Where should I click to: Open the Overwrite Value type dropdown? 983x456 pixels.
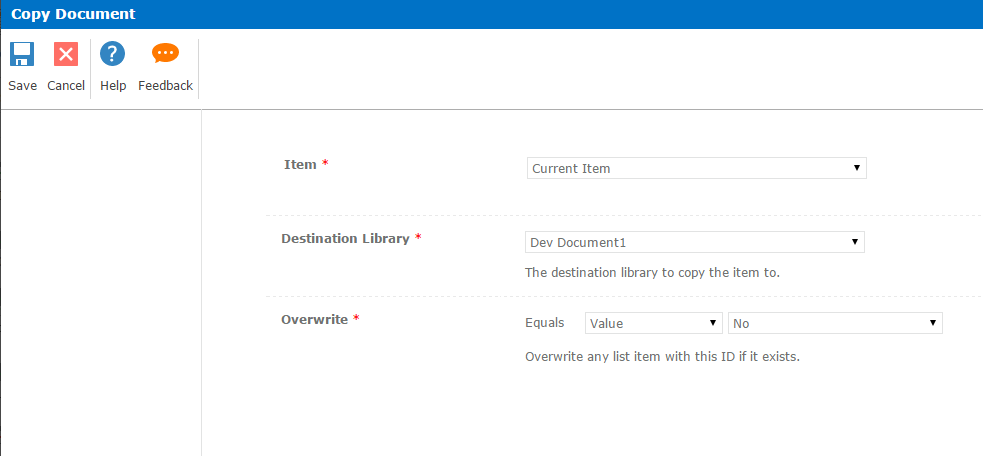coord(653,323)
